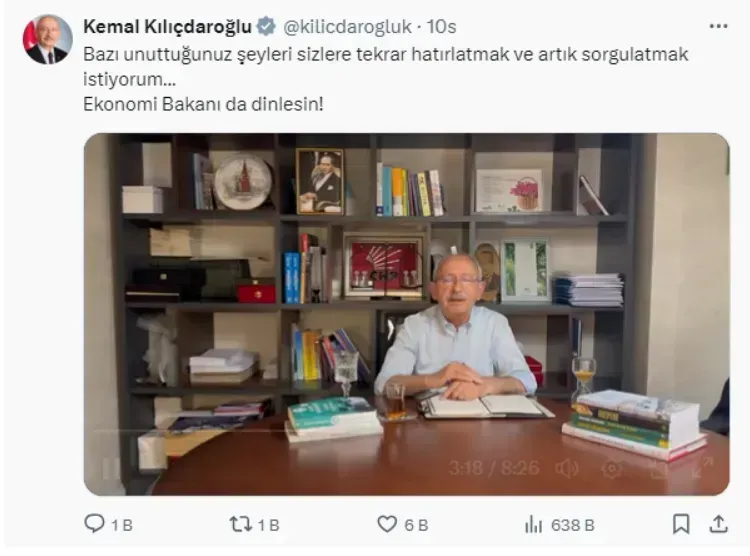This screenshot has height=556, width=750.
Task: Click the blue verified badge
Action: tap(266, 26)
